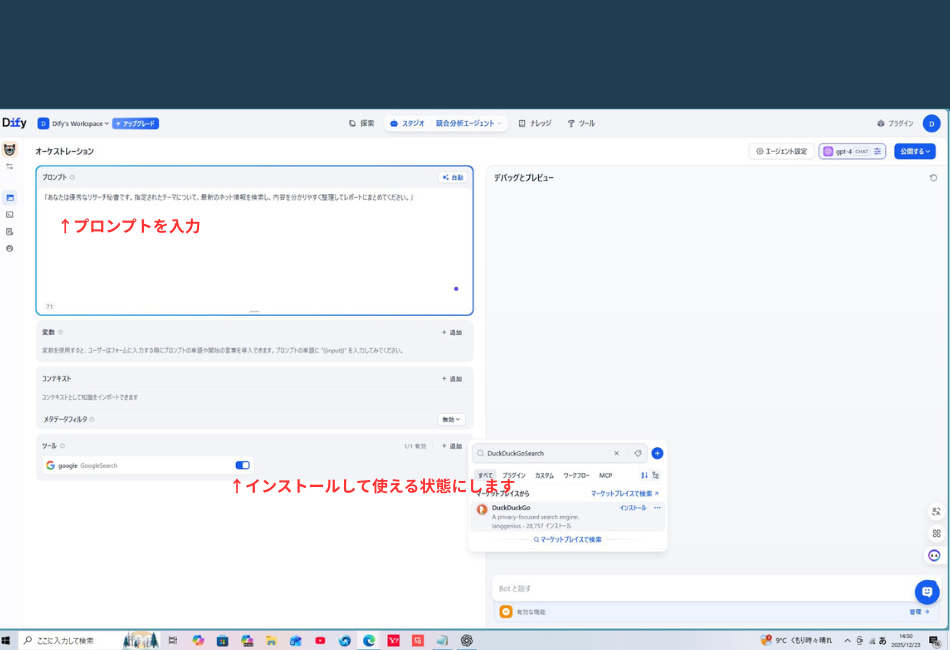Click the expand view icon on the right edge

click(x=936, y=511)
